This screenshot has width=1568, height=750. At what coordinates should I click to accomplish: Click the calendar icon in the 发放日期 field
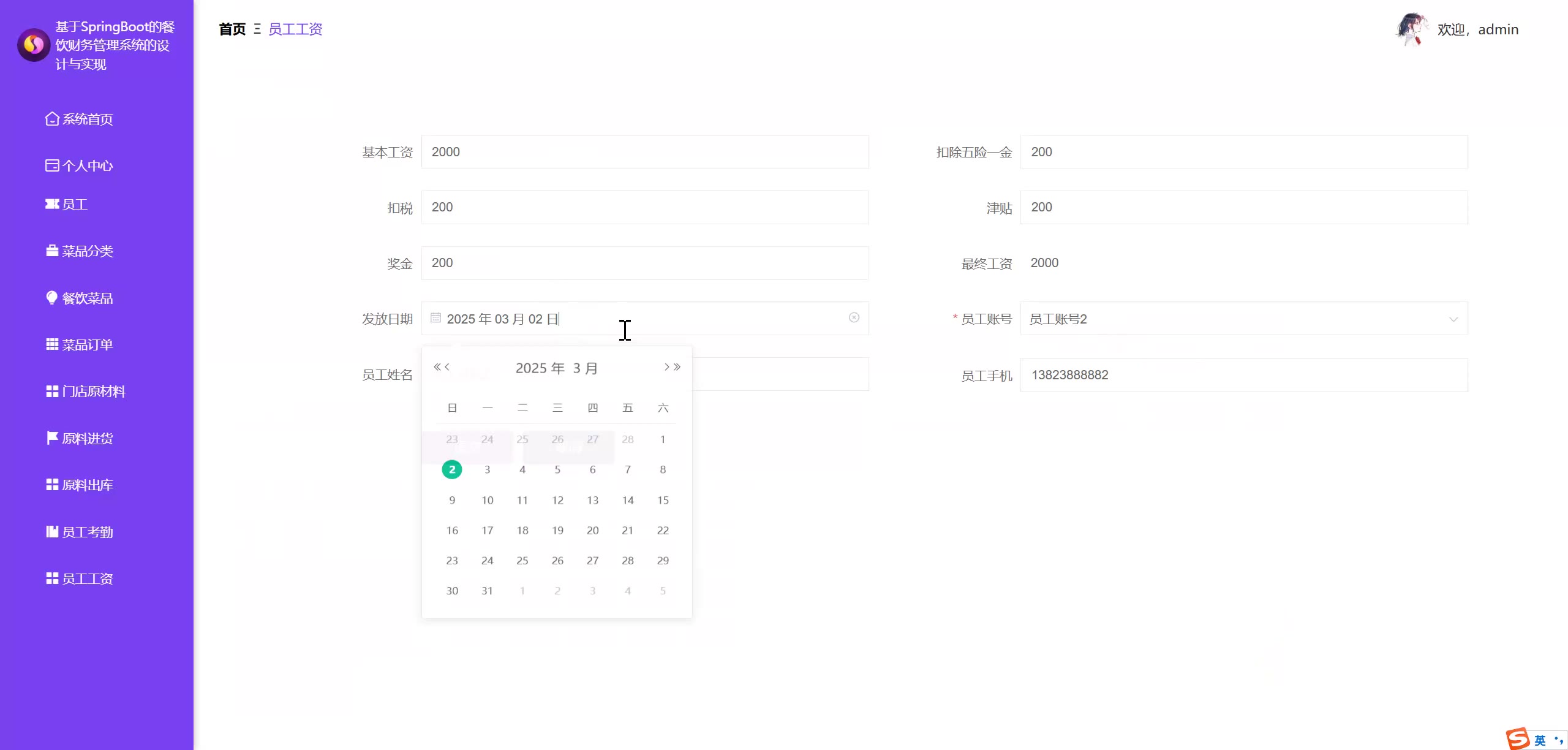[x=435, y=317]
